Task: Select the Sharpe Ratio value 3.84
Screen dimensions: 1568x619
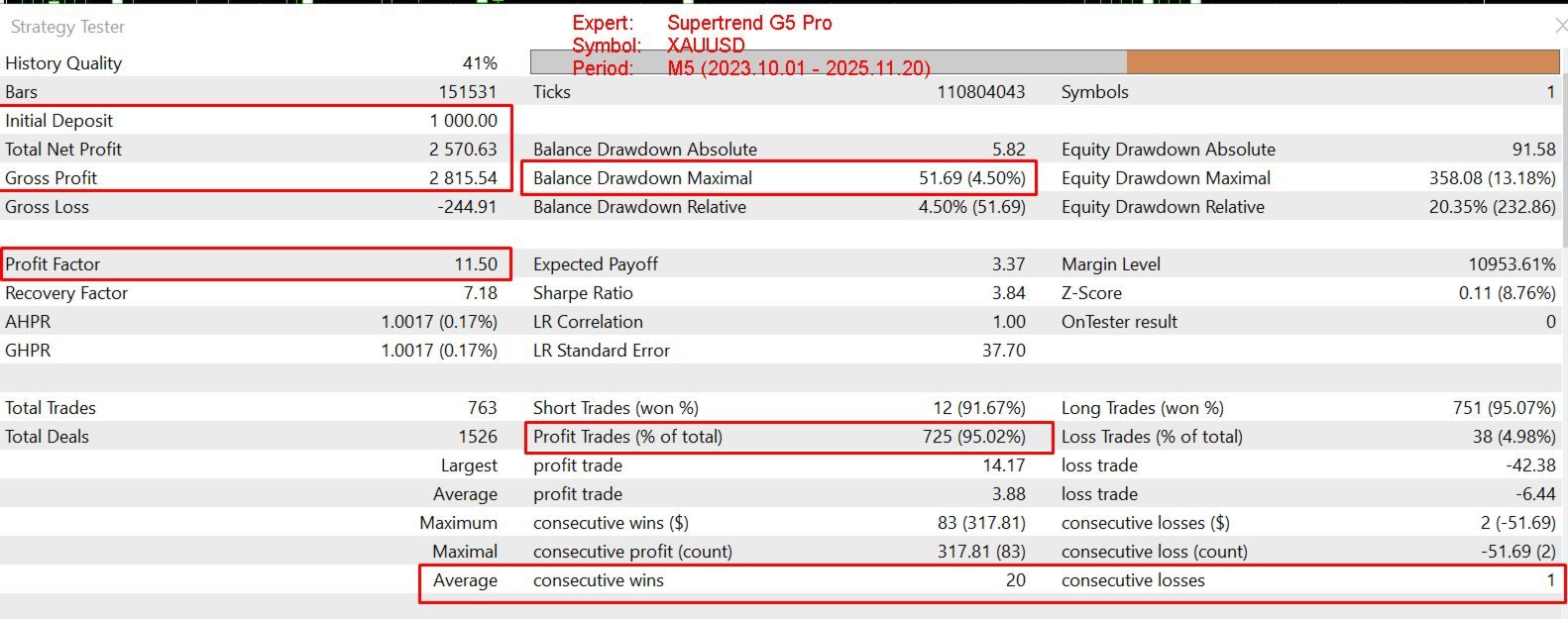Action: click(x=1009, y=293)
